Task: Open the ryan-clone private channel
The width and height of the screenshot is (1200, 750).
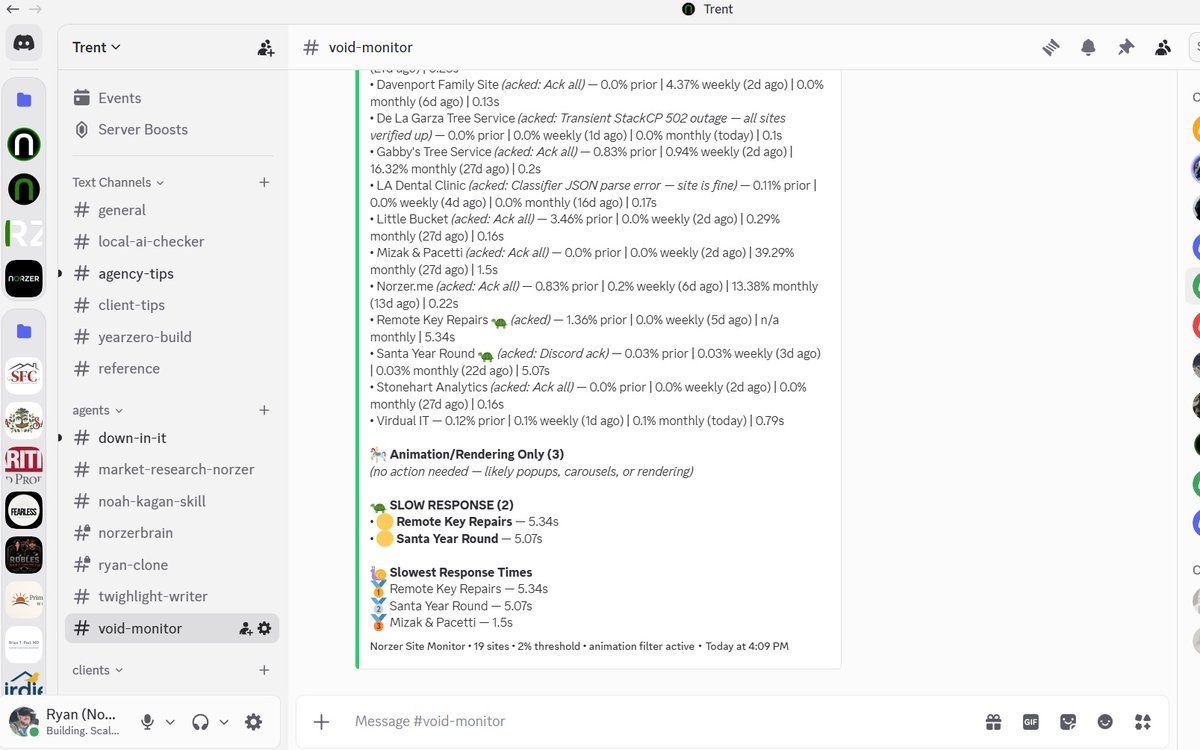Action: tap(172, 565)
